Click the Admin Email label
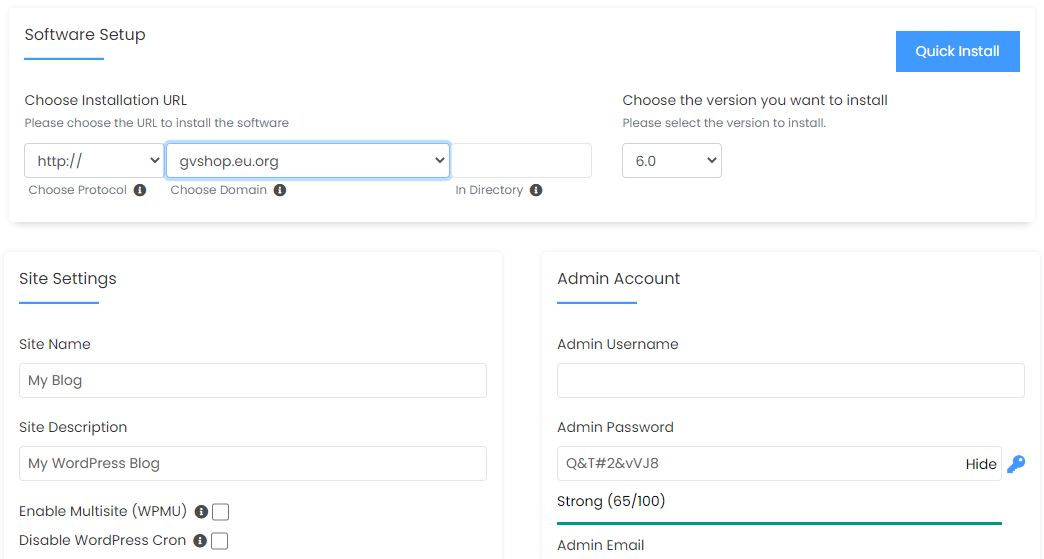This screenshot has width=1044, height=559. click(600, 545)
